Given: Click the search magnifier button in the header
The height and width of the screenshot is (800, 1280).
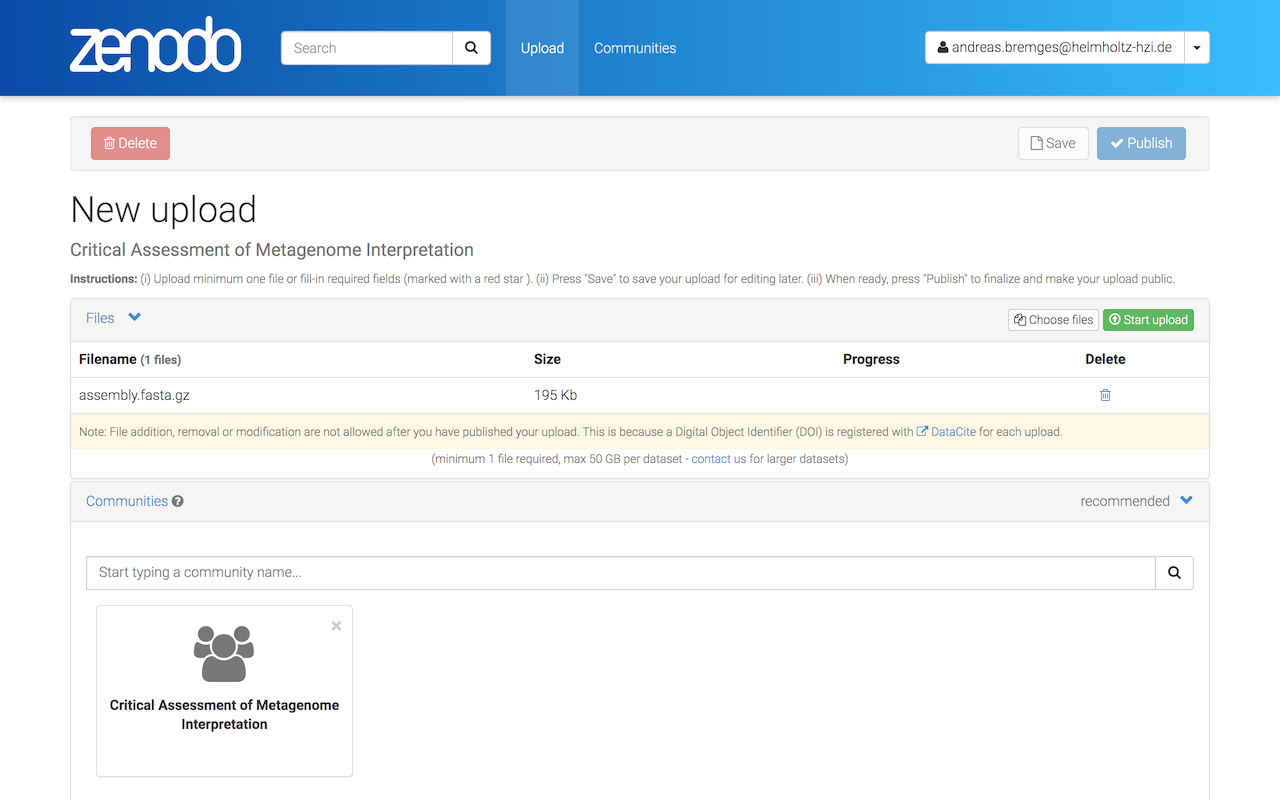Looking at the screenshot, I should (471, 48).
